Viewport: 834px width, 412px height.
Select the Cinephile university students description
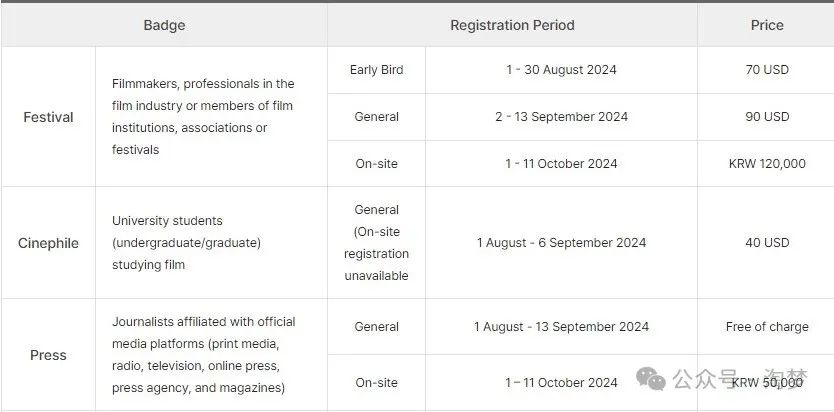186,242
